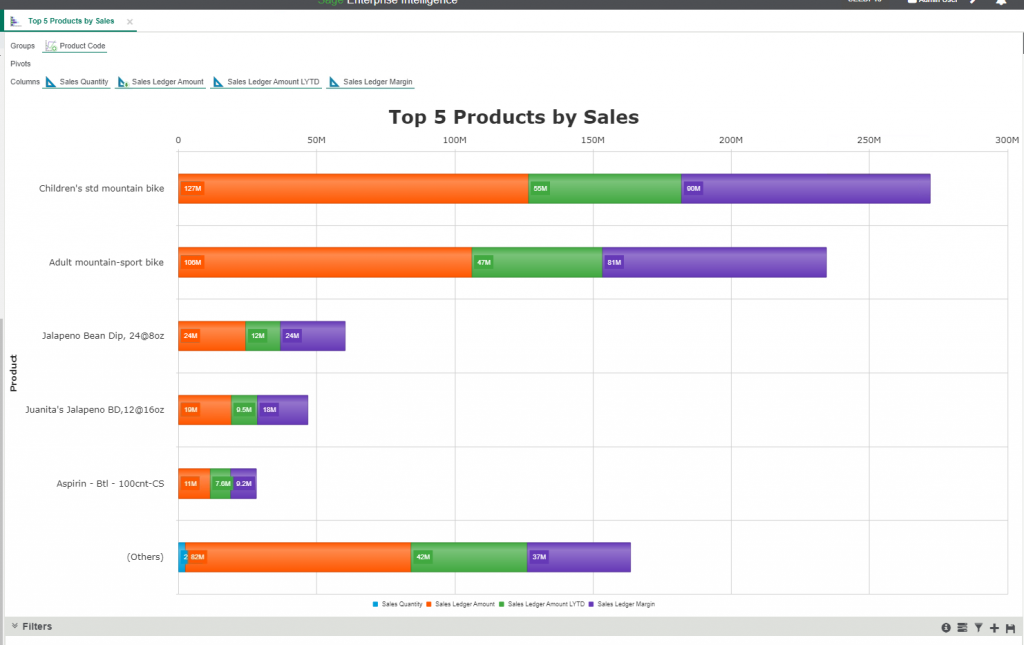Click the Sage Enterprise Intelligence header logo
Image resolution: width=1024 pixels, height=645 pixels.
pos(390,3)
